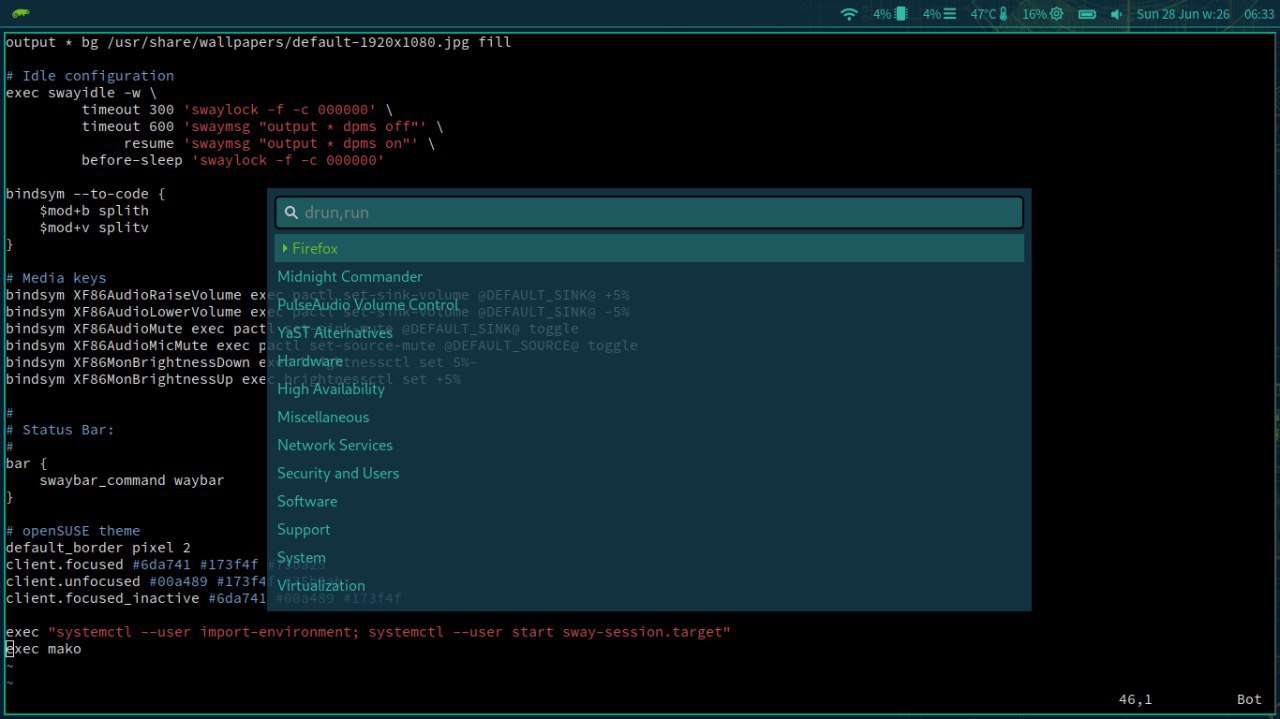Select Miscellaneous in the launcher
Viewport: 1280px width, 719px height.
coord(649,417)
